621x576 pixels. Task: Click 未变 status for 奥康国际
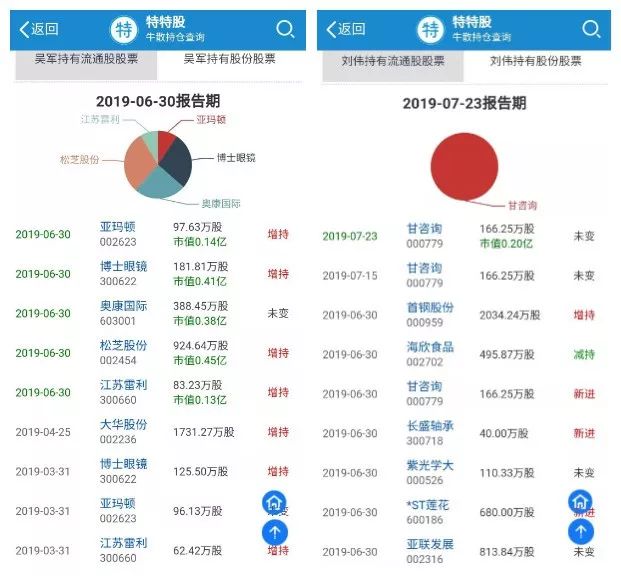278,313
